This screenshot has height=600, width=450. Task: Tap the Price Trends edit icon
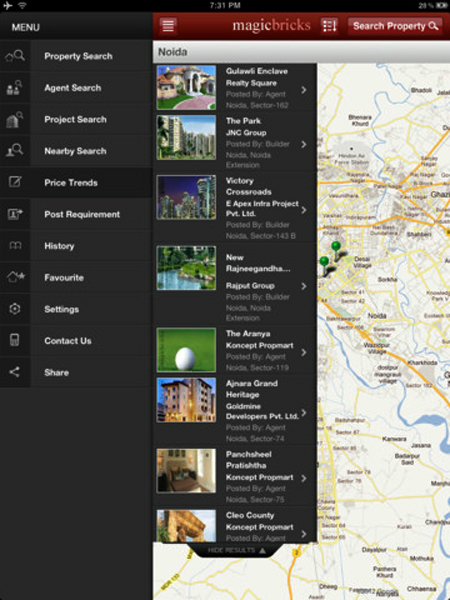coord(15,182)
